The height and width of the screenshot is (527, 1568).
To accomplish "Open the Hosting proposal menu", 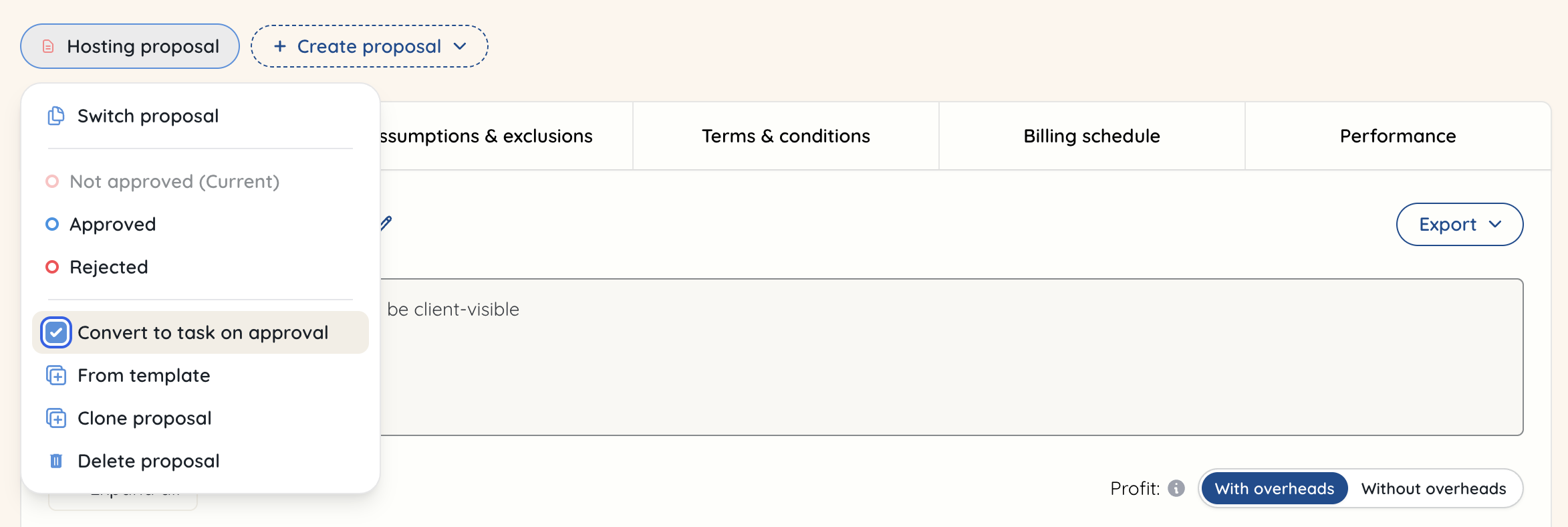I will (129, 46).
